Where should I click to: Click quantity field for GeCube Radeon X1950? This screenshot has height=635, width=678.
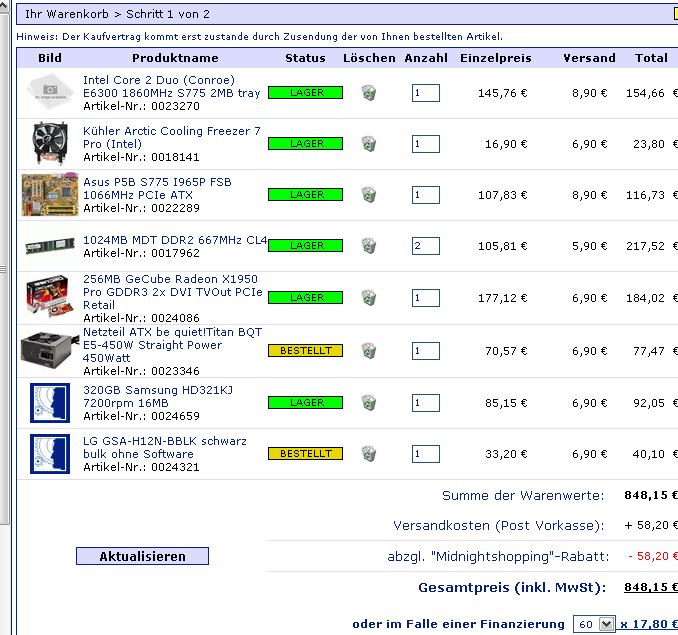(426, 298)
